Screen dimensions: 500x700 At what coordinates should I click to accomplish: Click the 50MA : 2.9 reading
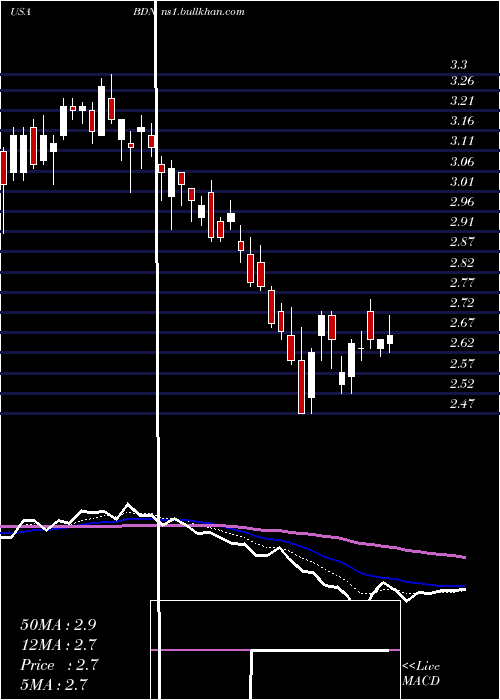58,625
